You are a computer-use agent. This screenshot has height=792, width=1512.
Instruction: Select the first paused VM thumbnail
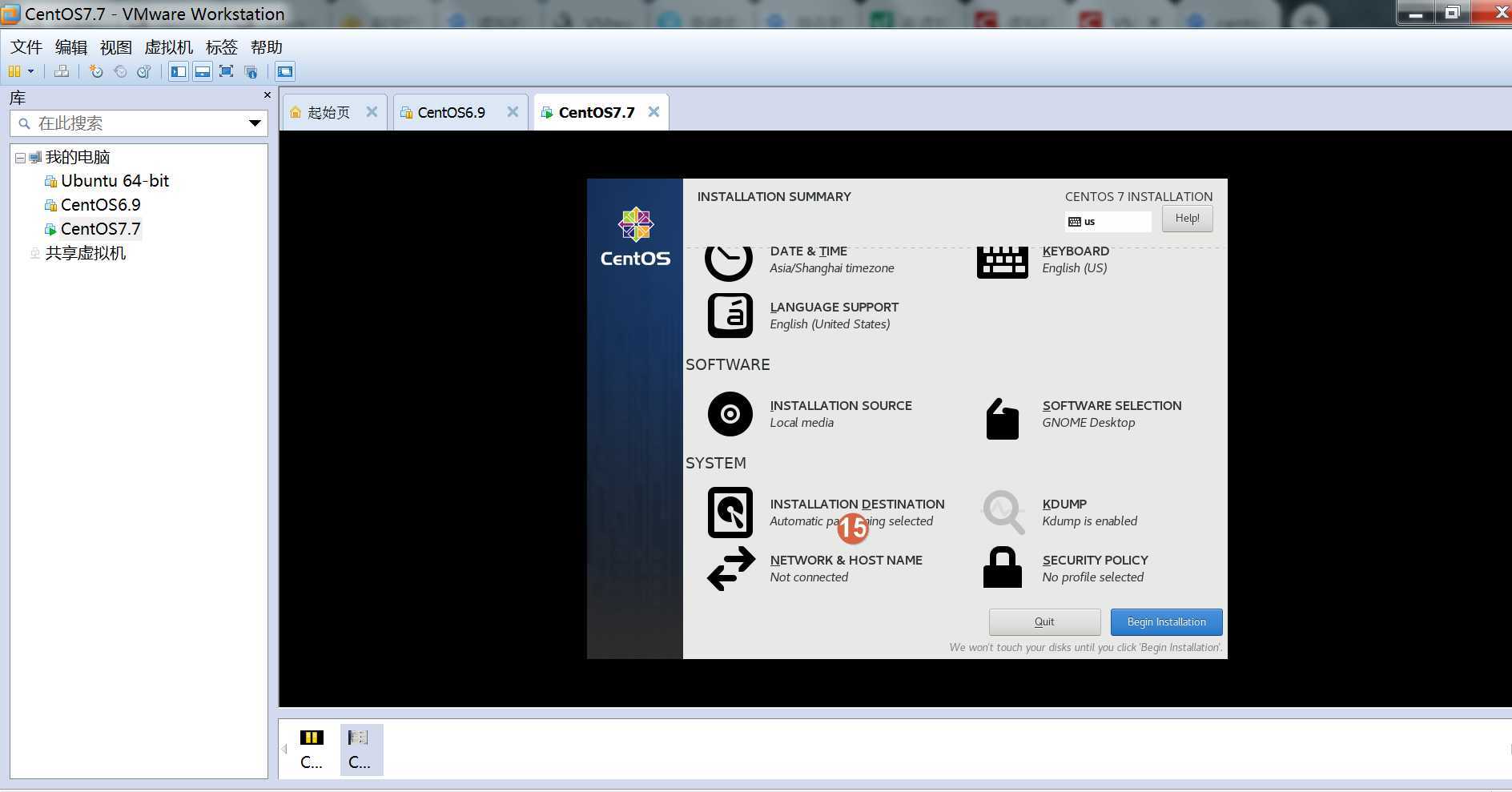(312, 750)
